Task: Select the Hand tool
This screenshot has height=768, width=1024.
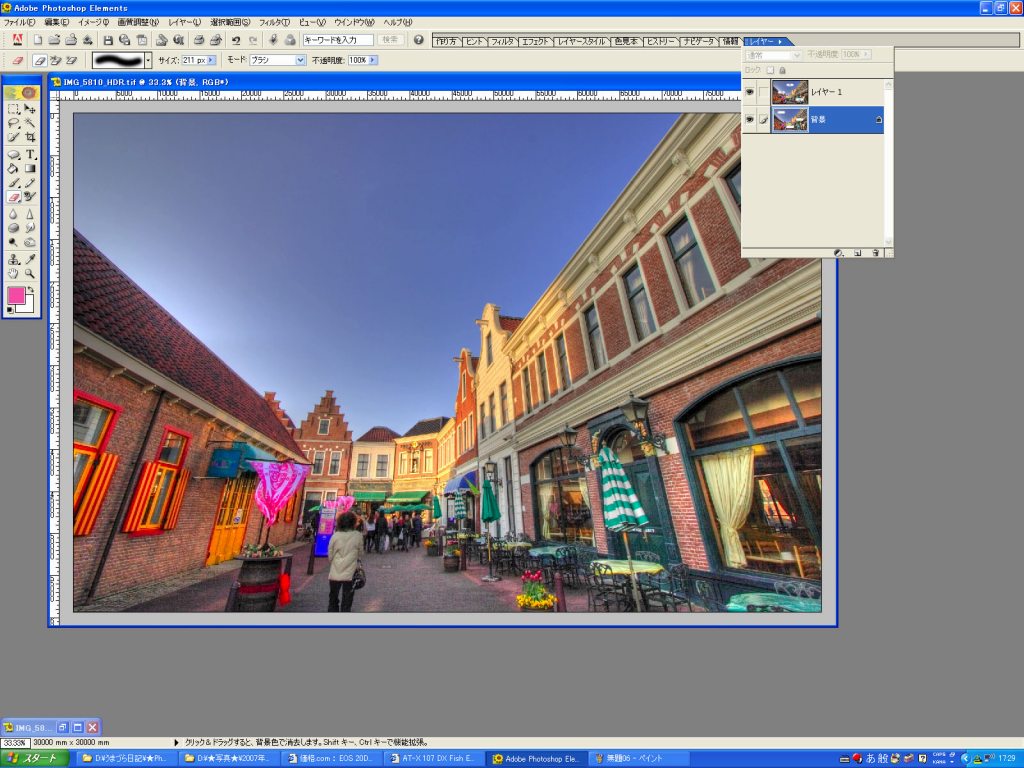Action: (13, 273)
